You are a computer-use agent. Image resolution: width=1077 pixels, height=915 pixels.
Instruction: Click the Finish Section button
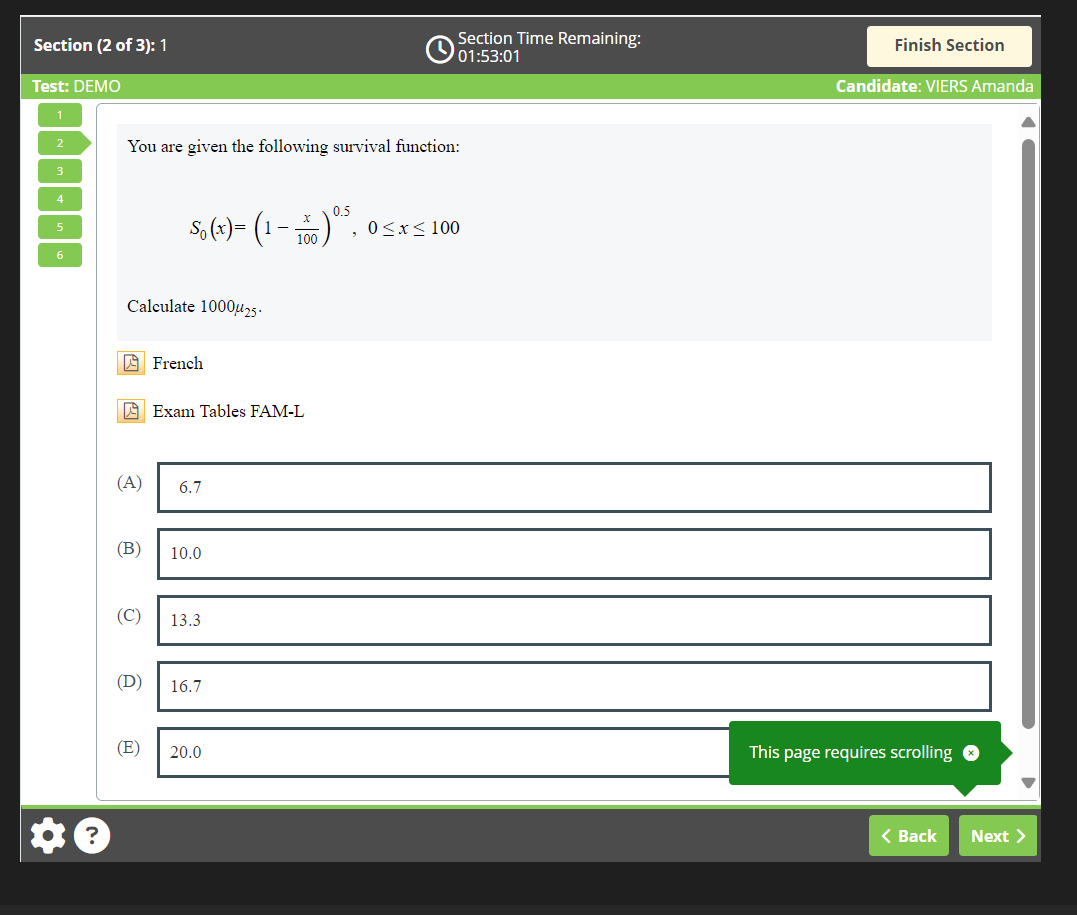948,46
